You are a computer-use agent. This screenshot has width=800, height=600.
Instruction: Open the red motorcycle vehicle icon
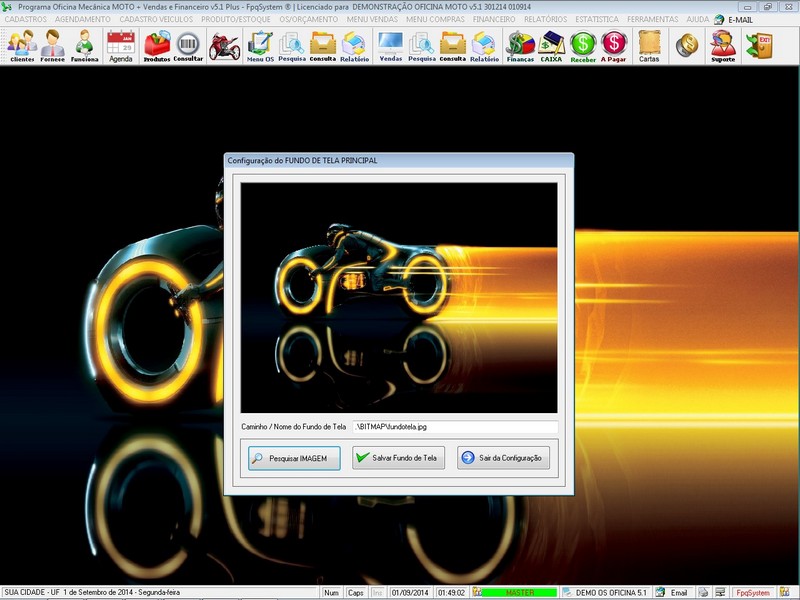tap(224, 46)
